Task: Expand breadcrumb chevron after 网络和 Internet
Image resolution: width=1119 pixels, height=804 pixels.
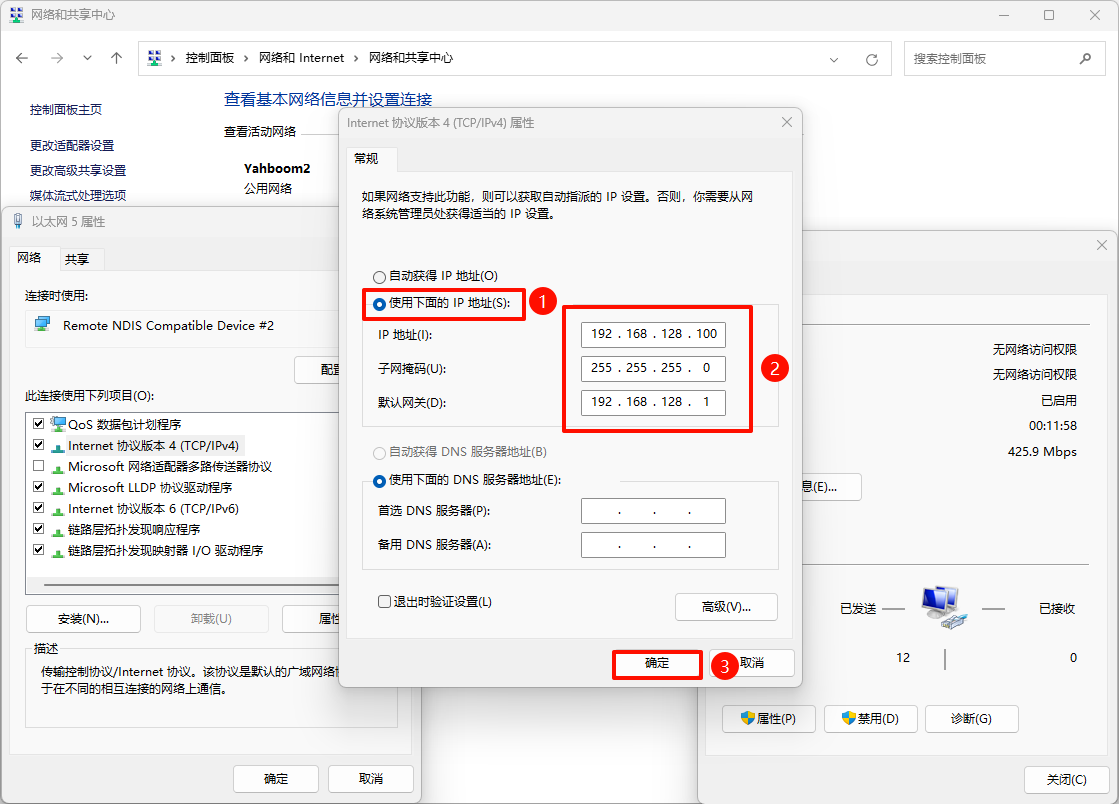Action: click(357, 59)
